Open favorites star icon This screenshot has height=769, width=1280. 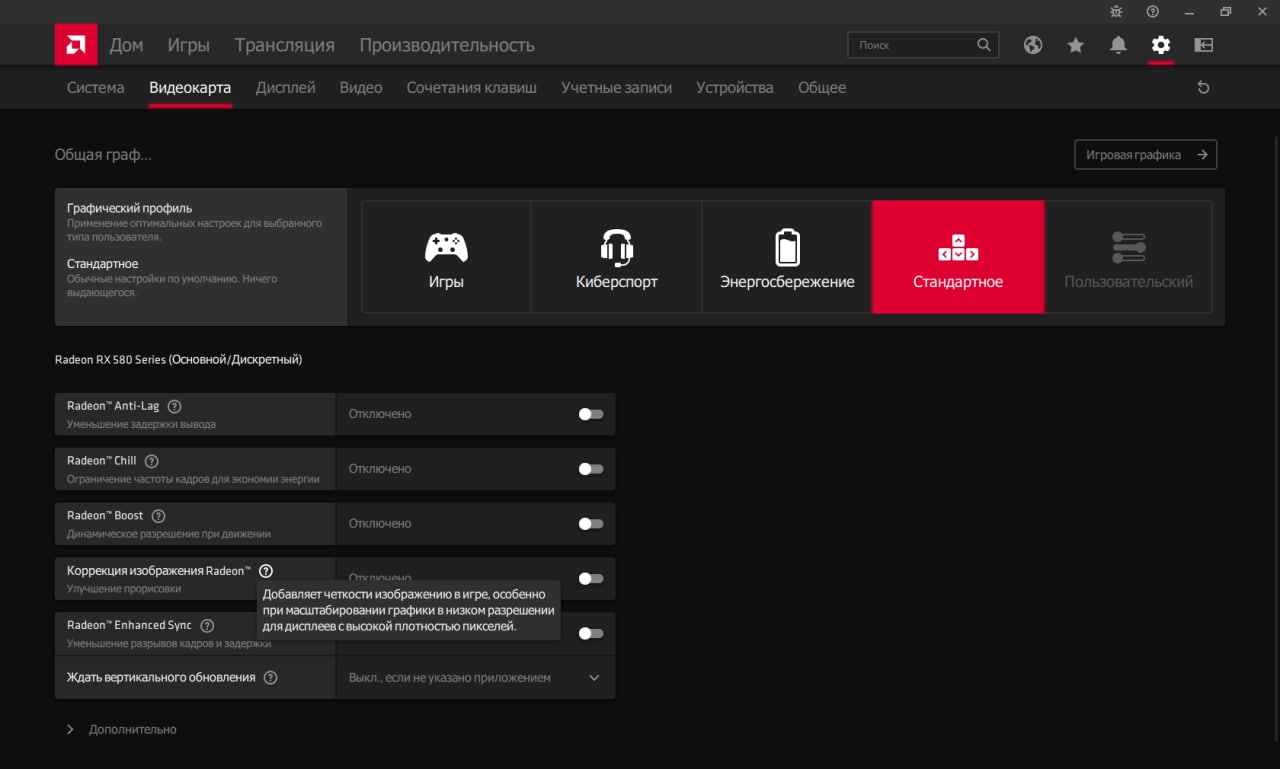coord(1076,45)
